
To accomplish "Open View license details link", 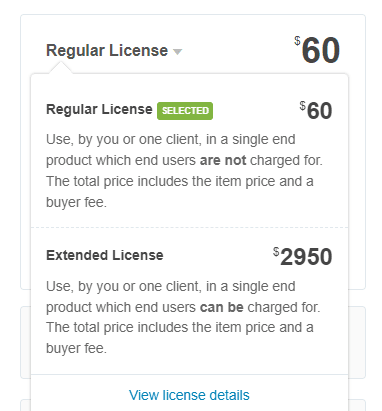I will (189, 395).
